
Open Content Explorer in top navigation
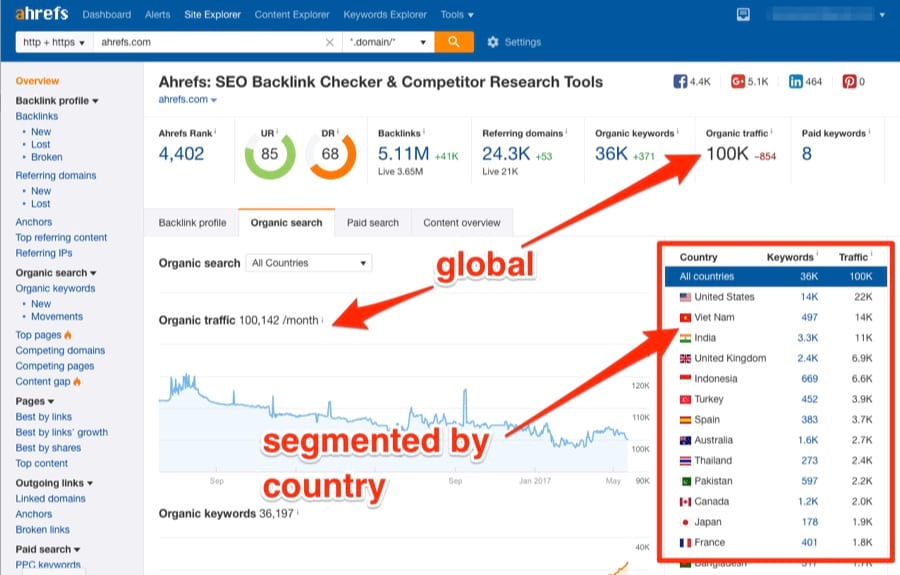292,15
